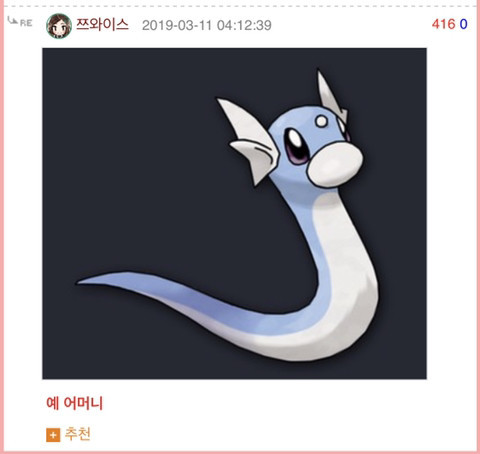480x454 pixels.
Task: Click Dratini's purple eye
Action: (295, 147)
